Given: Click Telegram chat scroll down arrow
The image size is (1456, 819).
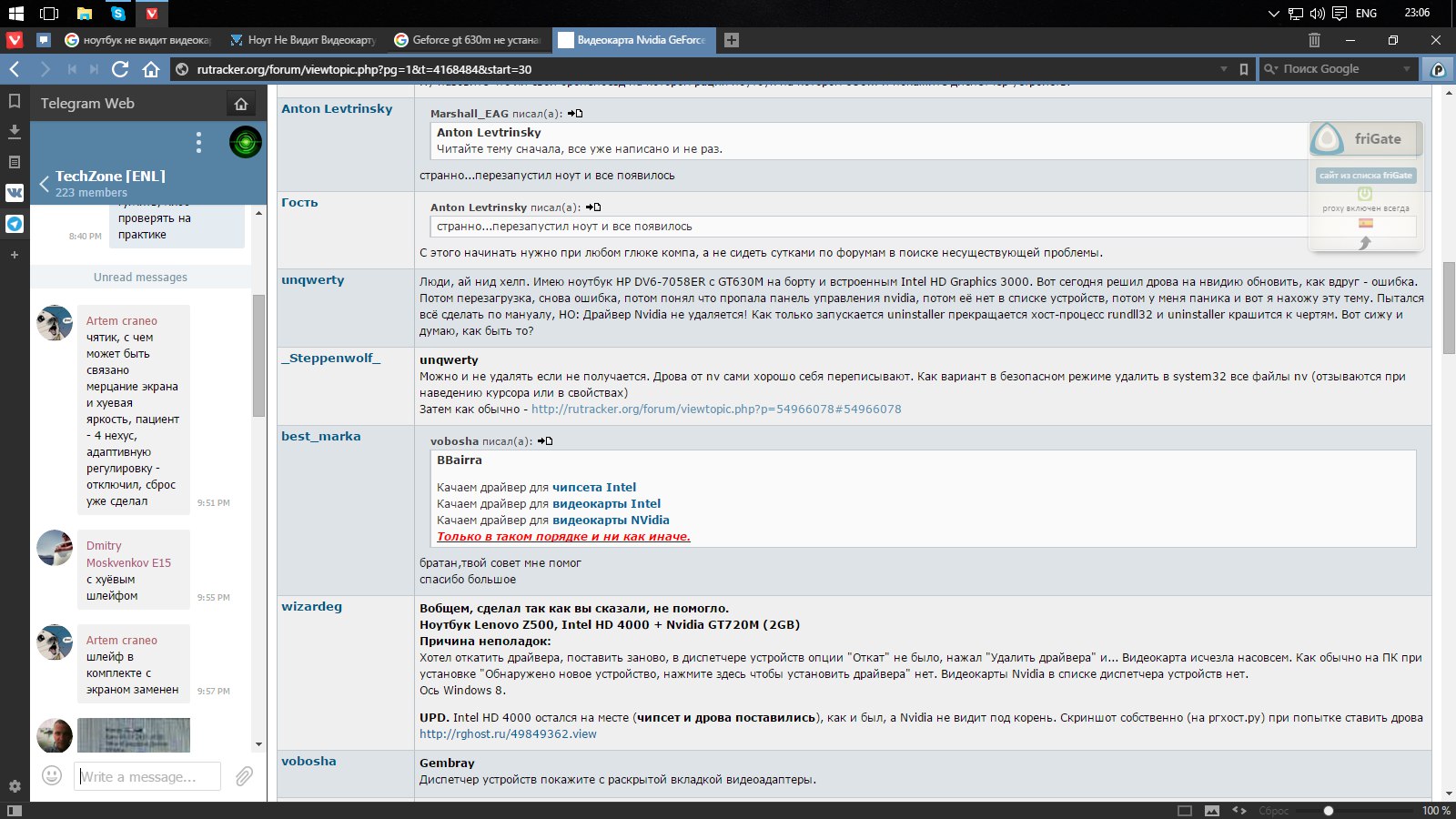Looking at the screenshot, I should click(x=259, y=744).
